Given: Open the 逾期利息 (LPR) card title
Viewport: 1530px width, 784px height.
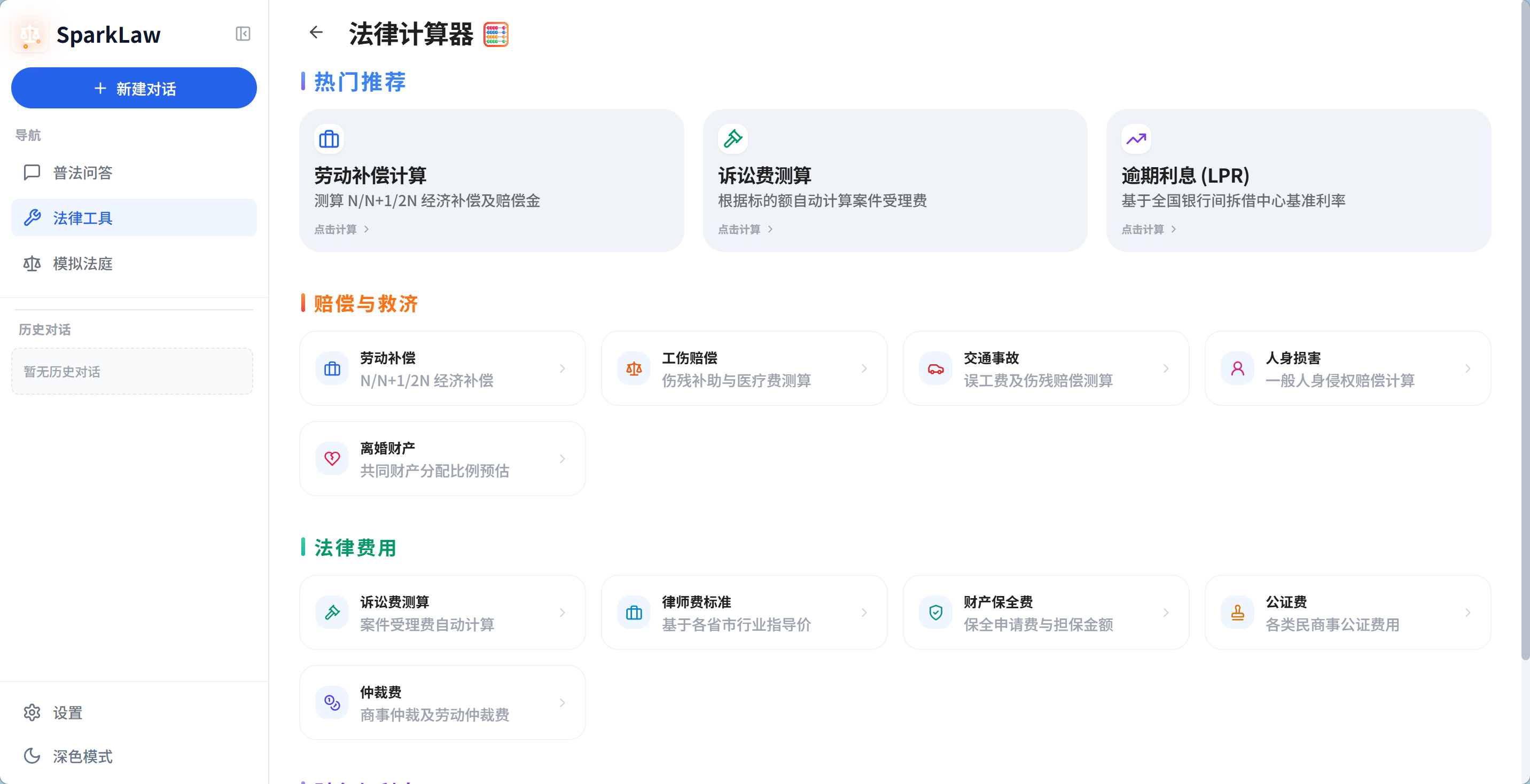Looking at the screenshot, I should pos(1185,175).
